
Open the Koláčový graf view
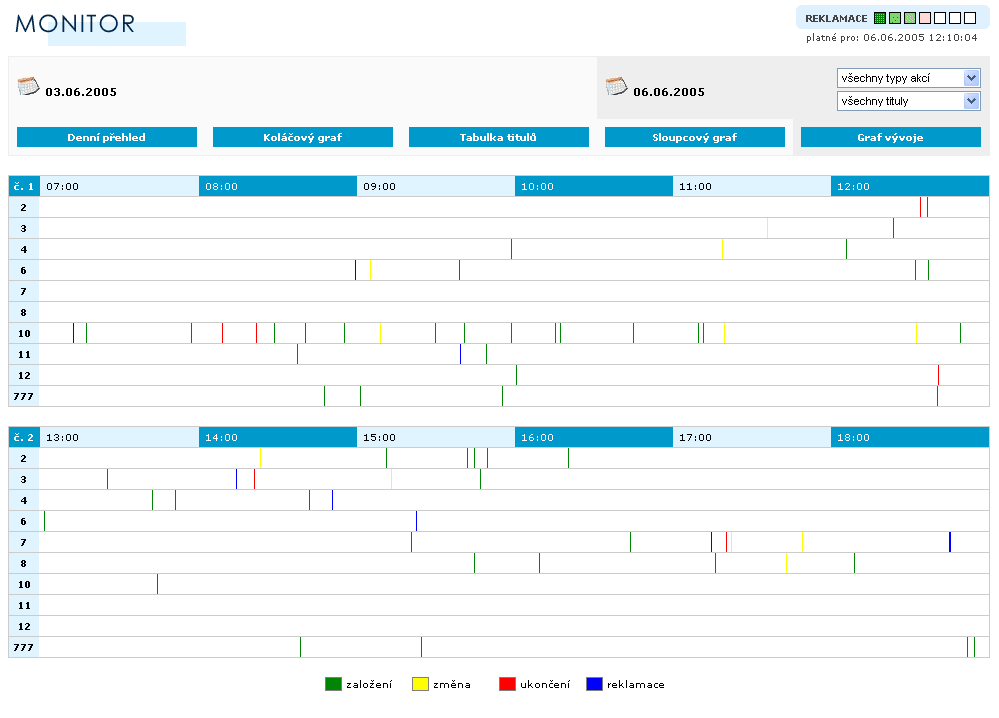click(x=303, y=137)
